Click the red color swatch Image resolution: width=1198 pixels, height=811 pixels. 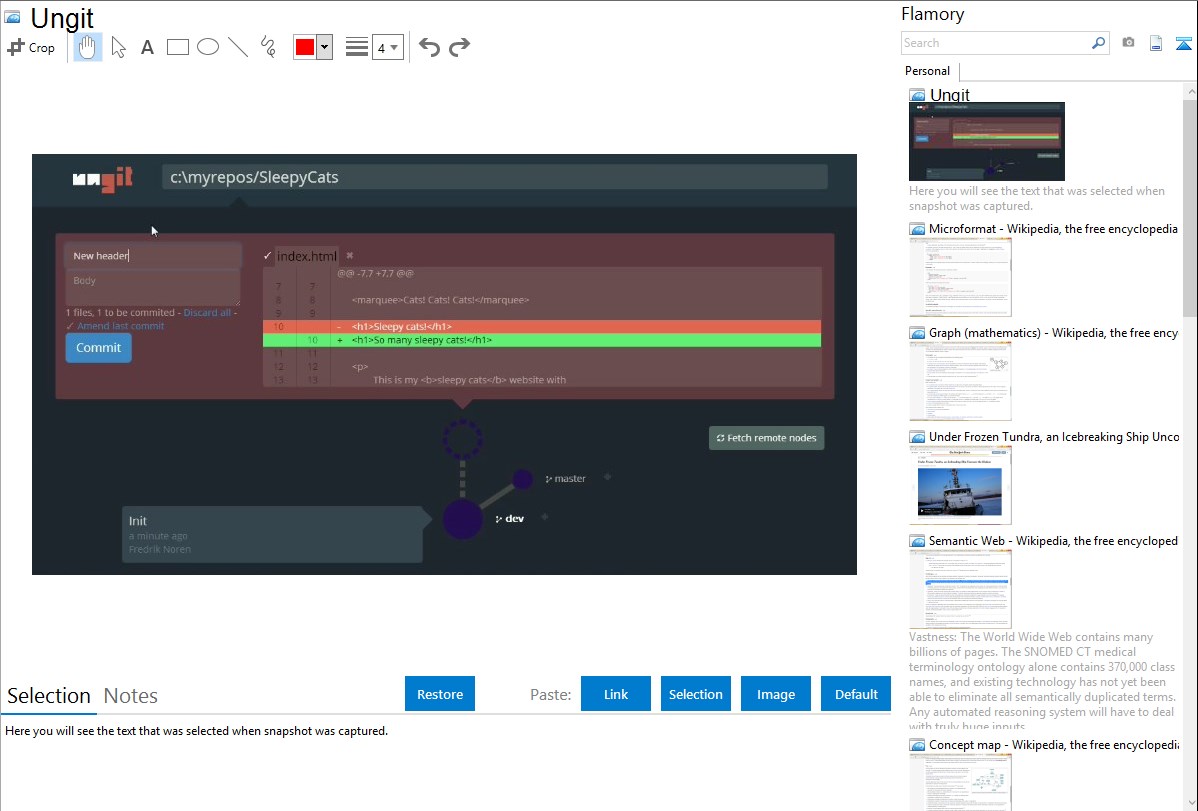coord(305,47)
